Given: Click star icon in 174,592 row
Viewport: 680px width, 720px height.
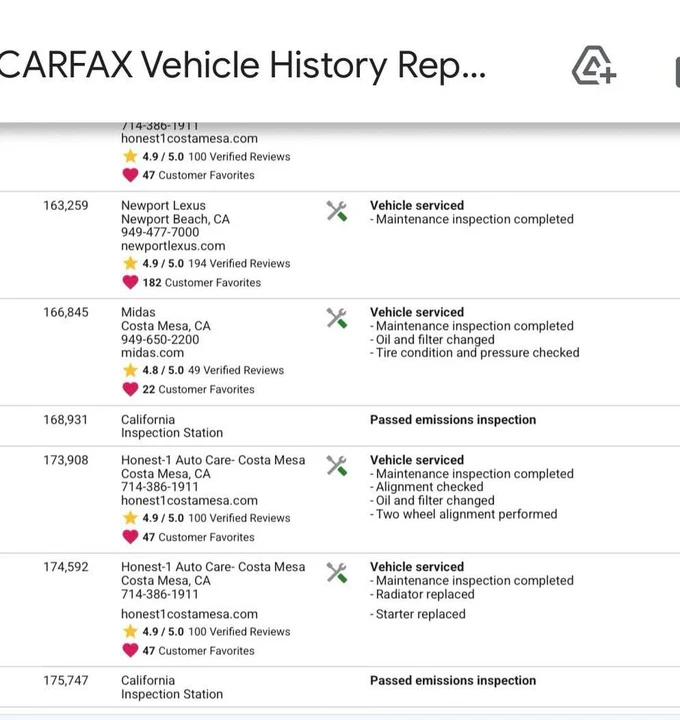Looking at the screenshot, I should (x=130, y=631).
